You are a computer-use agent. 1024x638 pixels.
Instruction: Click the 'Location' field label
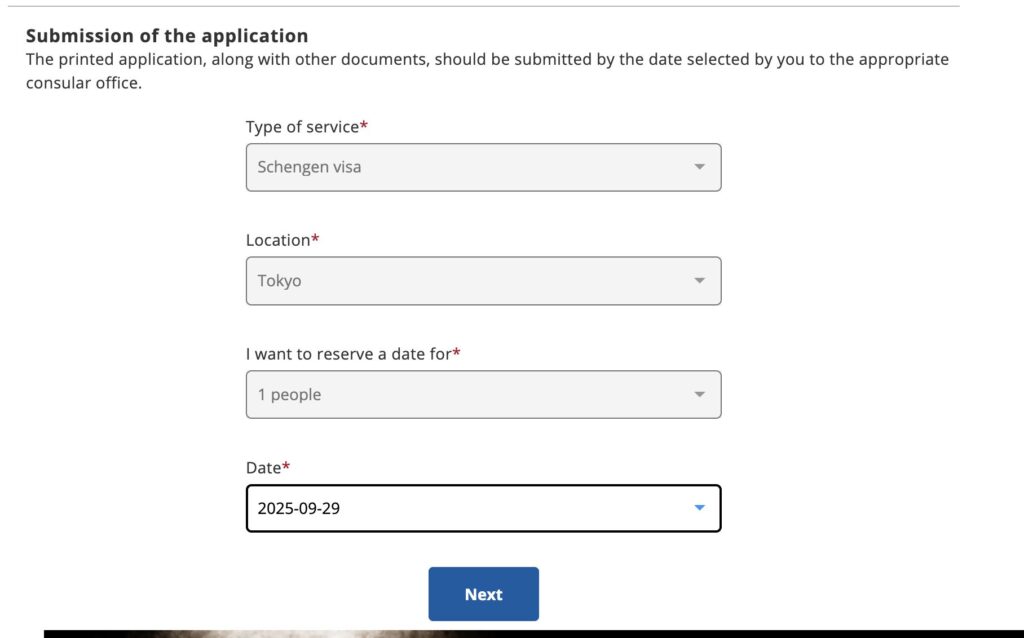278,240
